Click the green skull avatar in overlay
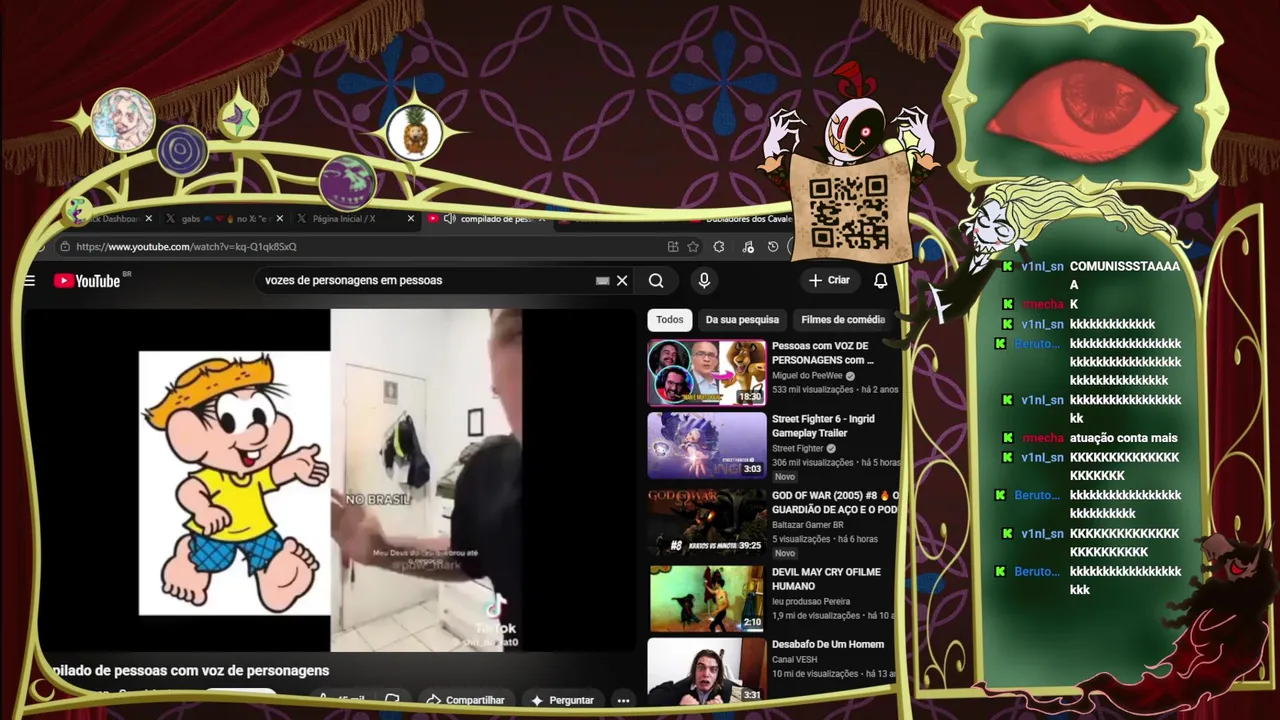 point(347,182)
